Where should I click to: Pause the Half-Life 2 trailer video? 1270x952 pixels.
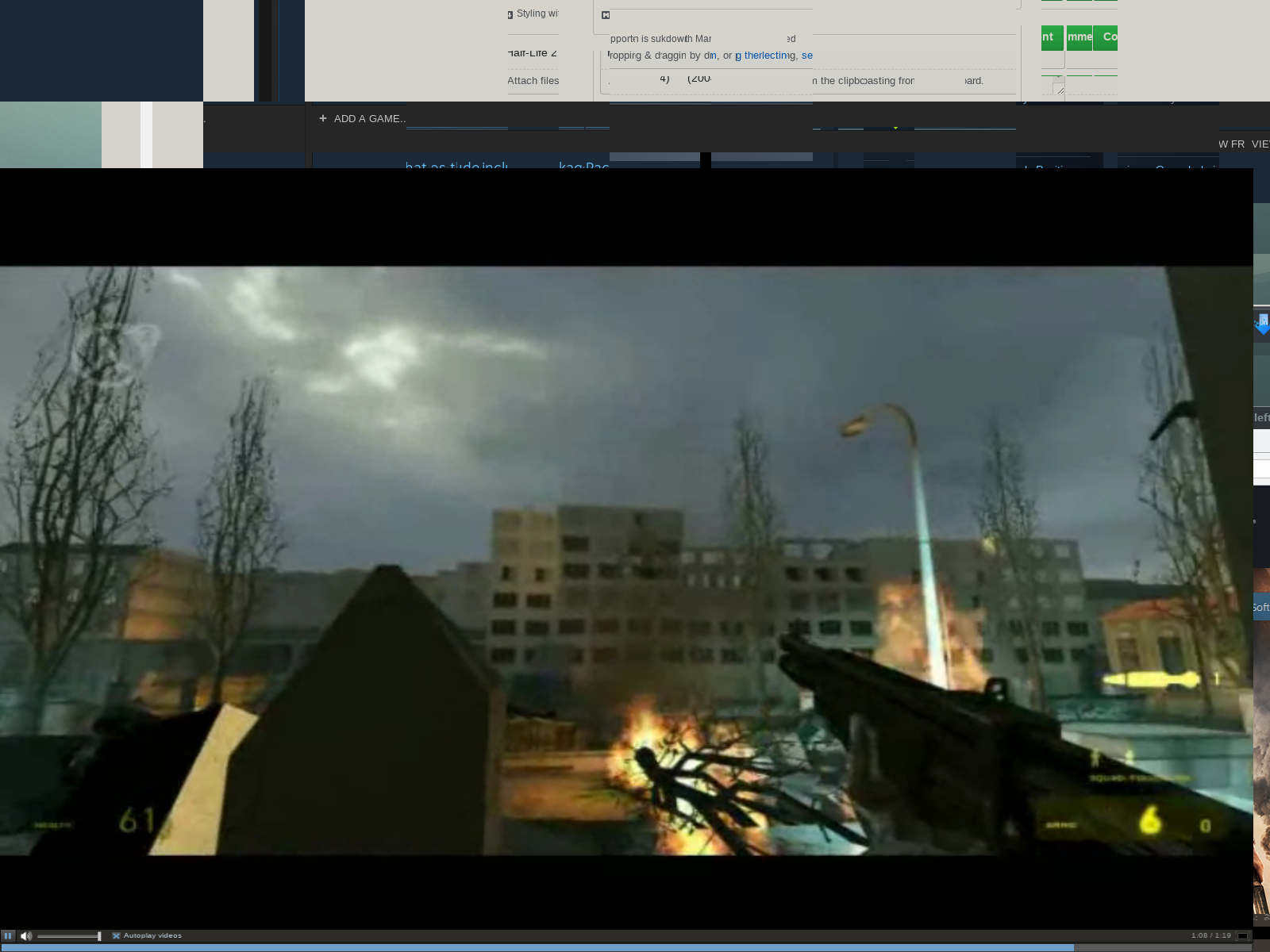(8, 936)
